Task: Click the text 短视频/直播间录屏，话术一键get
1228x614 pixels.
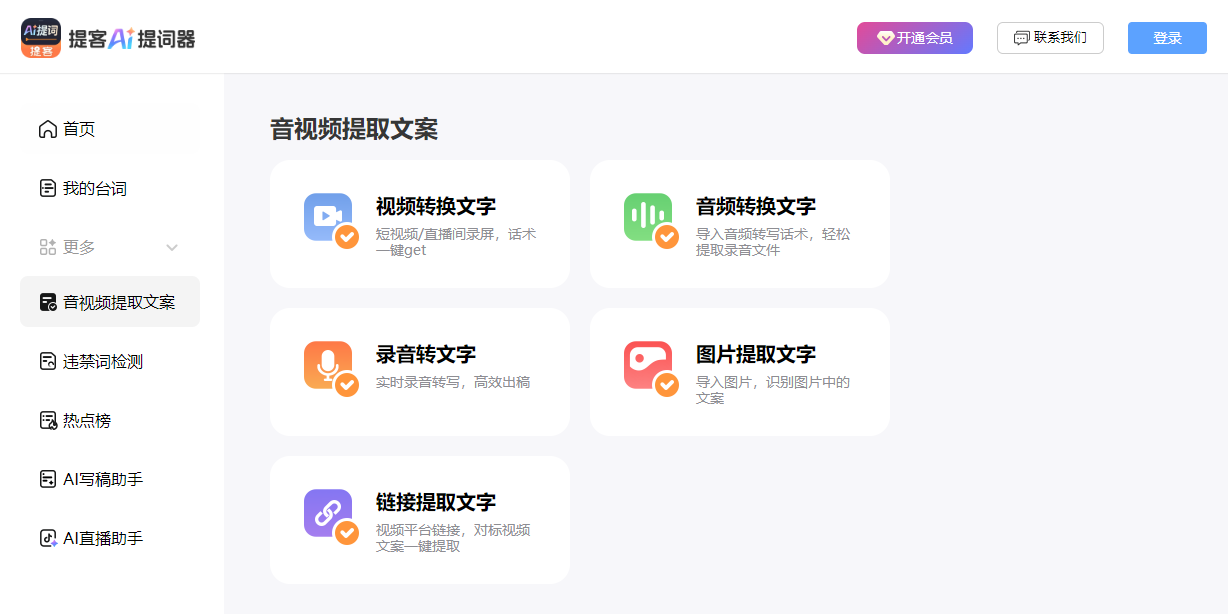Action: (x=456, y=242)
